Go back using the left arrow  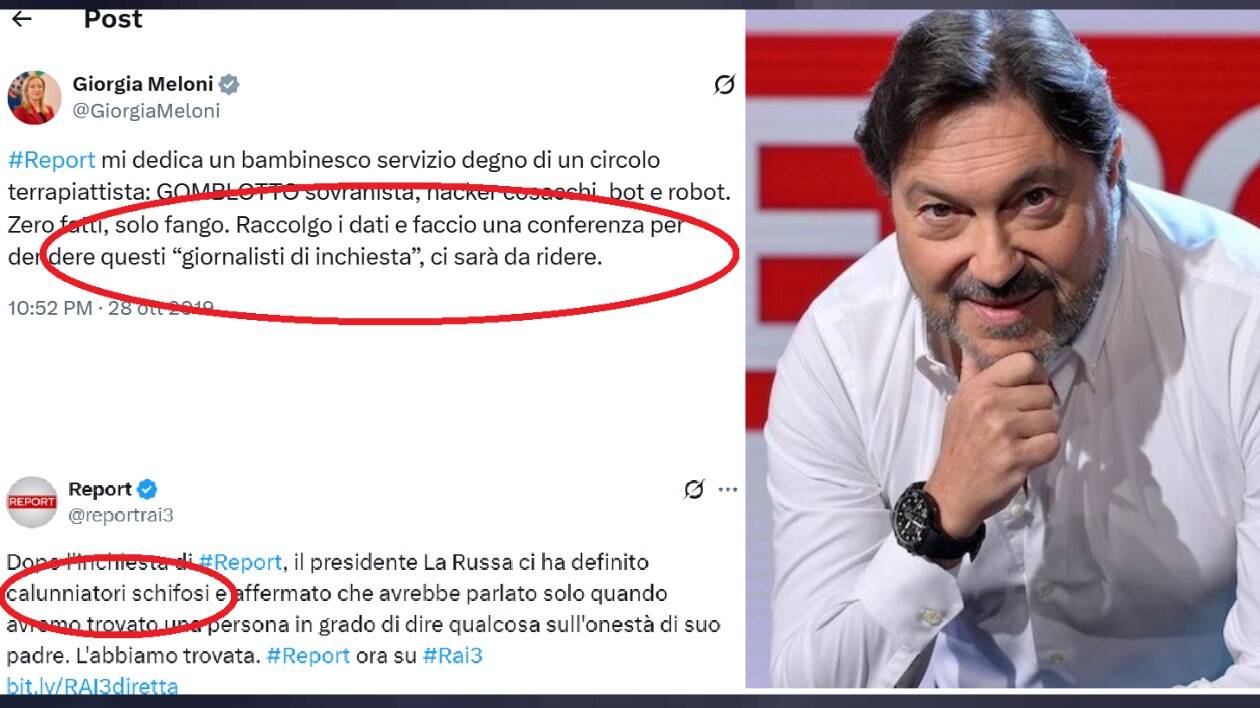(x=22, y=18)
